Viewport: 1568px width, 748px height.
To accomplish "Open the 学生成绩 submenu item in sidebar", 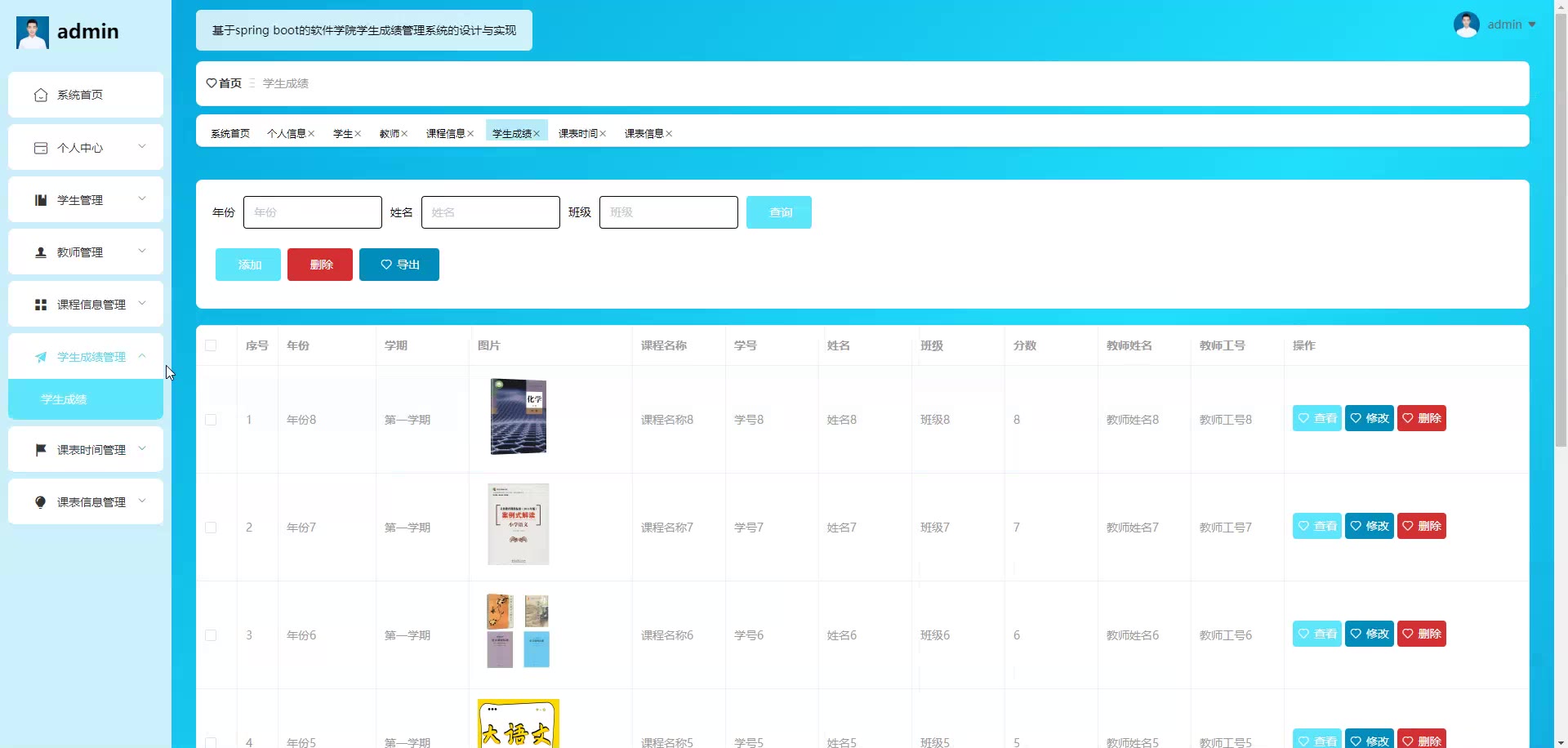I will click(x=86, y=399).
